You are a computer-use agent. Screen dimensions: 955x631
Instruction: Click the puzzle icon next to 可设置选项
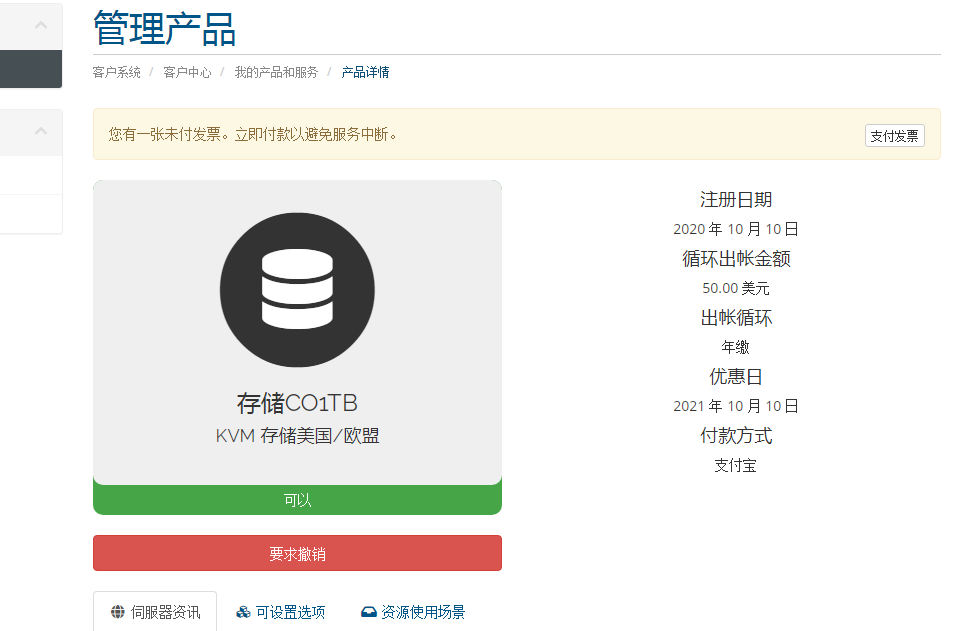[x=243, y=611]
